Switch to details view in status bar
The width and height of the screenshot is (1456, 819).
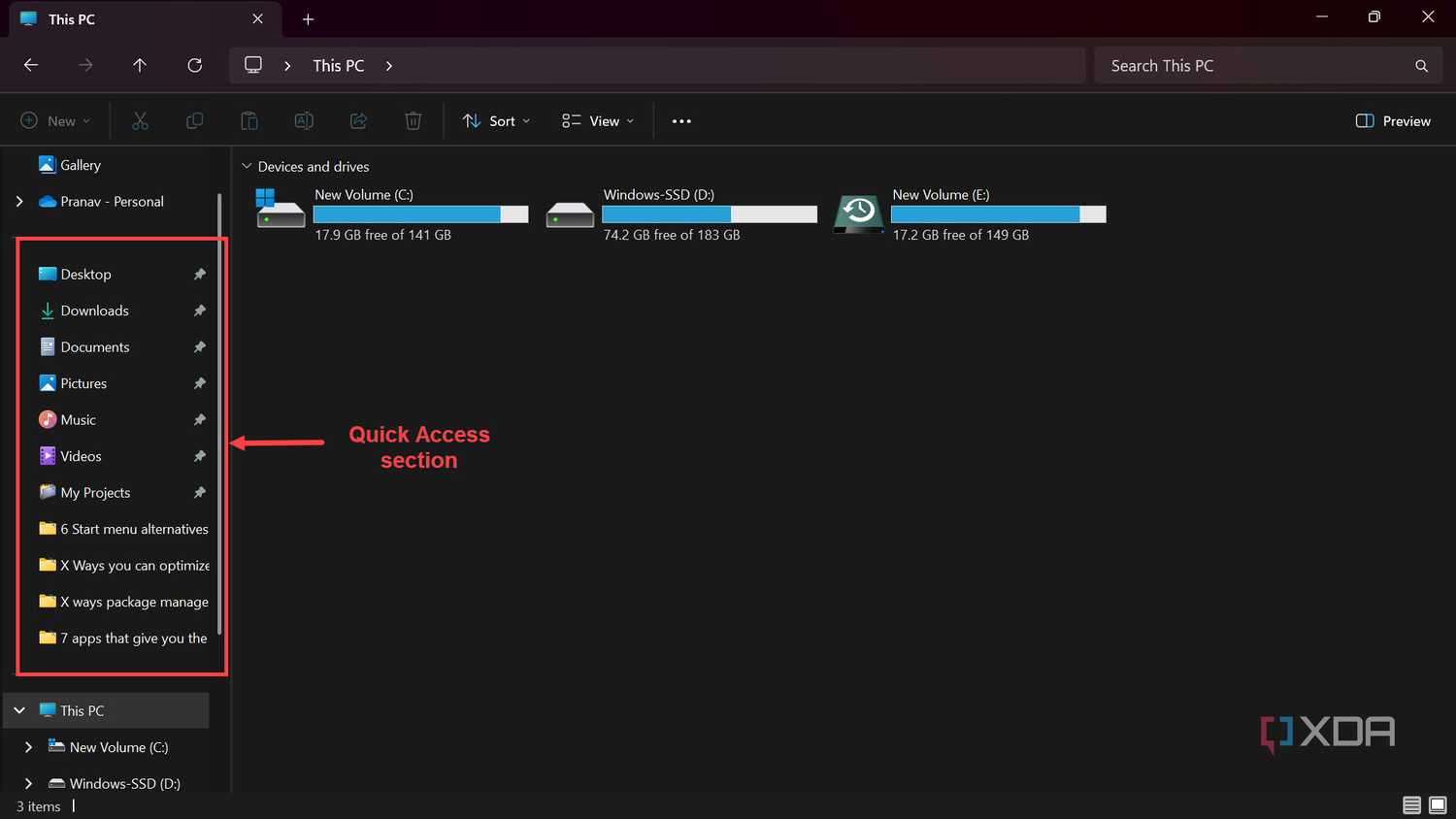point(1411,805)
